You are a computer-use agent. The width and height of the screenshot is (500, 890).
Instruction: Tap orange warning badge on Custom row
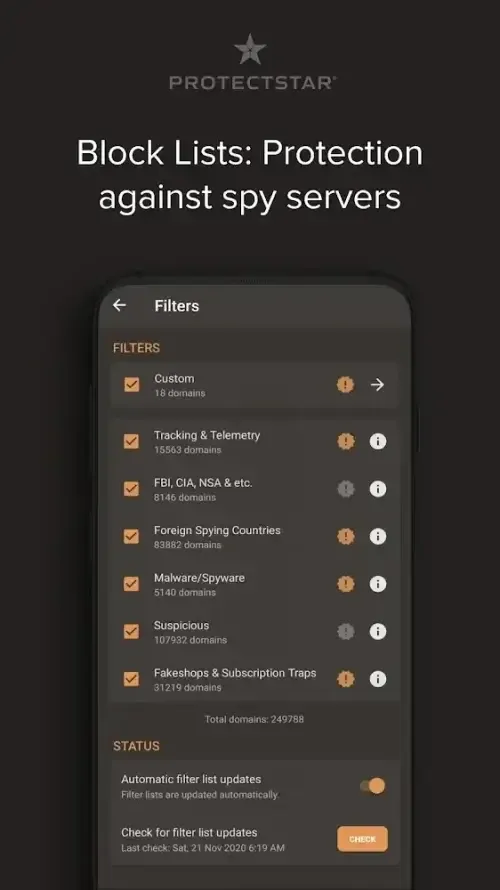pyautogui.click(x=345, y=385)
